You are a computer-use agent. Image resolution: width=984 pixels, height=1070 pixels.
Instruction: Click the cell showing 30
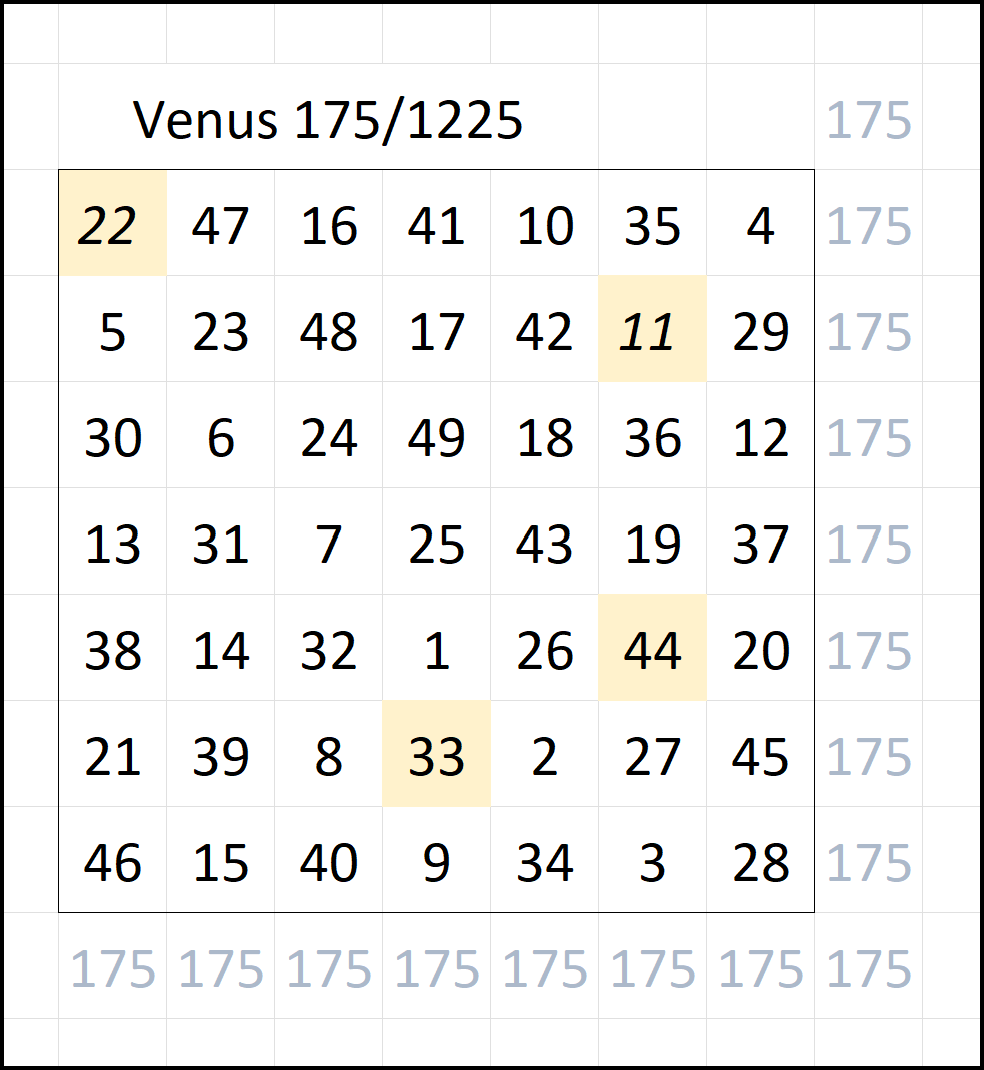coord(112,437)
